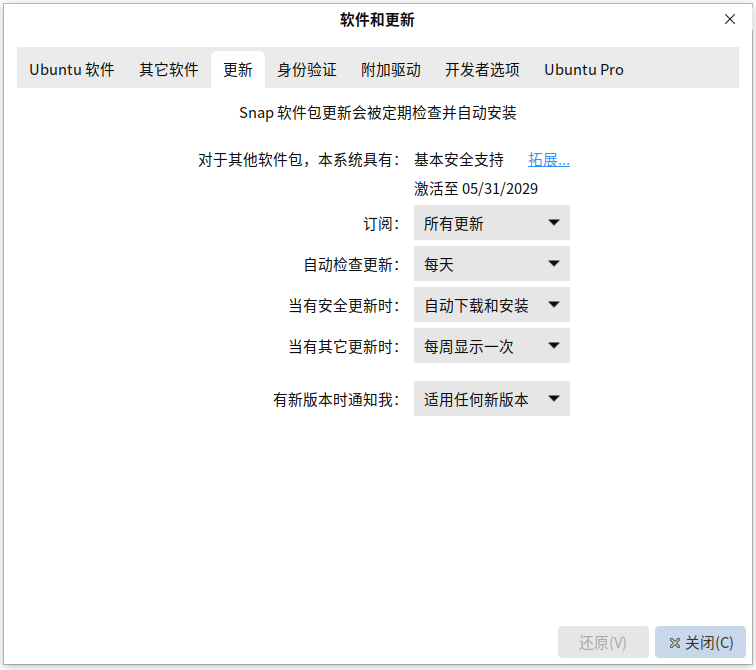Click the arrow icon of 所有更新 combo
The height and width of the screenshot is (670, 756).
[554, 223]
